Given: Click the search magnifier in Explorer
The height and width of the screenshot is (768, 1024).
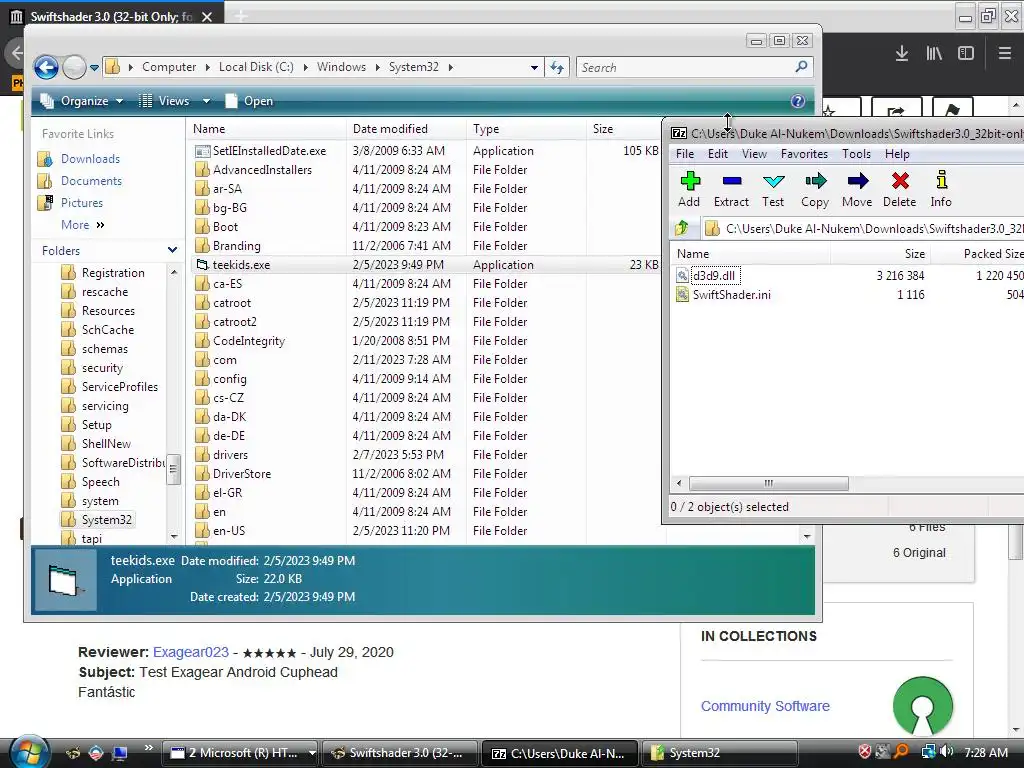Looking at the screenshot, I should pos(801,67).
